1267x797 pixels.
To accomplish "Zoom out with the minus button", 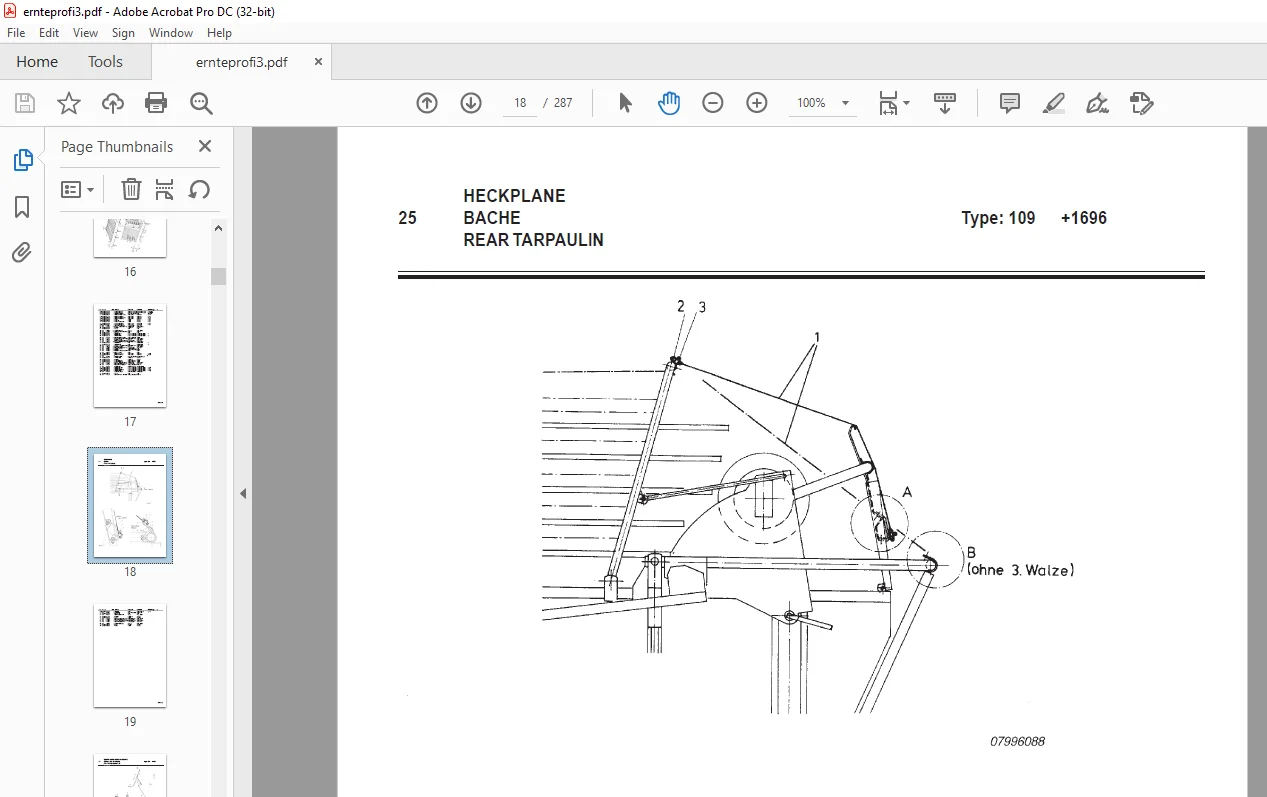I will pos(713,103).
